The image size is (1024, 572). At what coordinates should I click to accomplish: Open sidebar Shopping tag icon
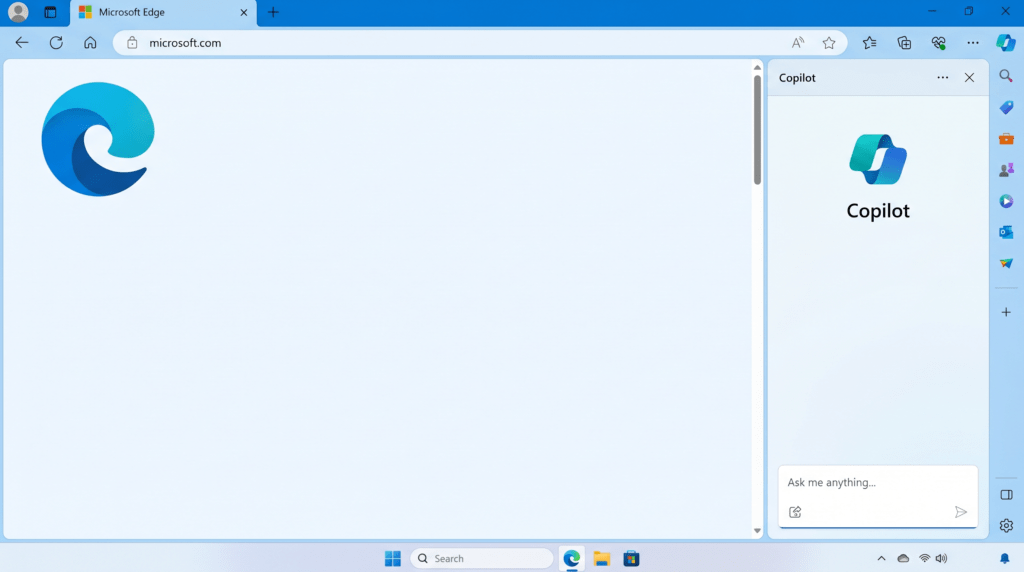click(1006, 108)
